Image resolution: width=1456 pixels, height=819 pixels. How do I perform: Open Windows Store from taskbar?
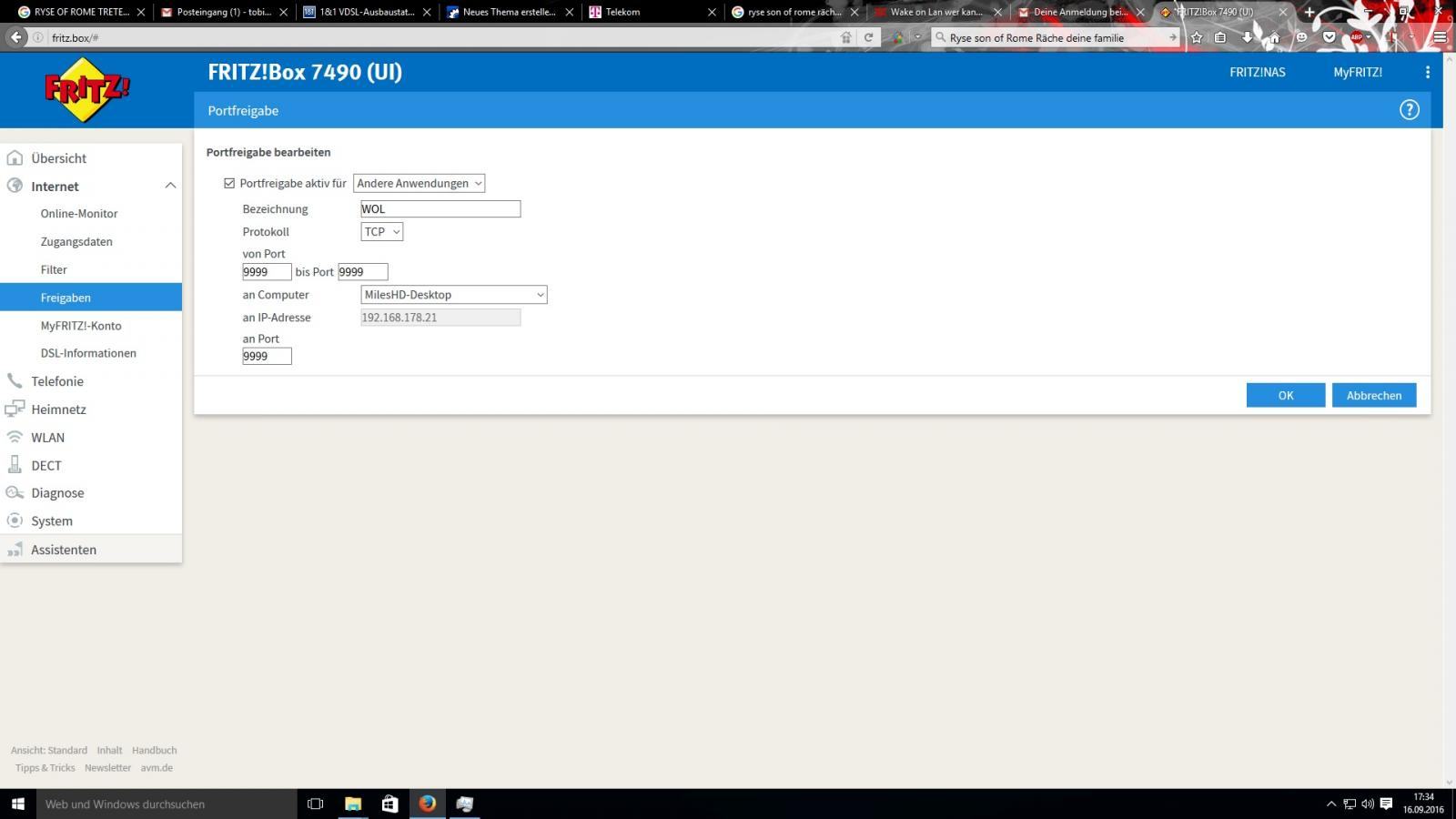point(389,804)
